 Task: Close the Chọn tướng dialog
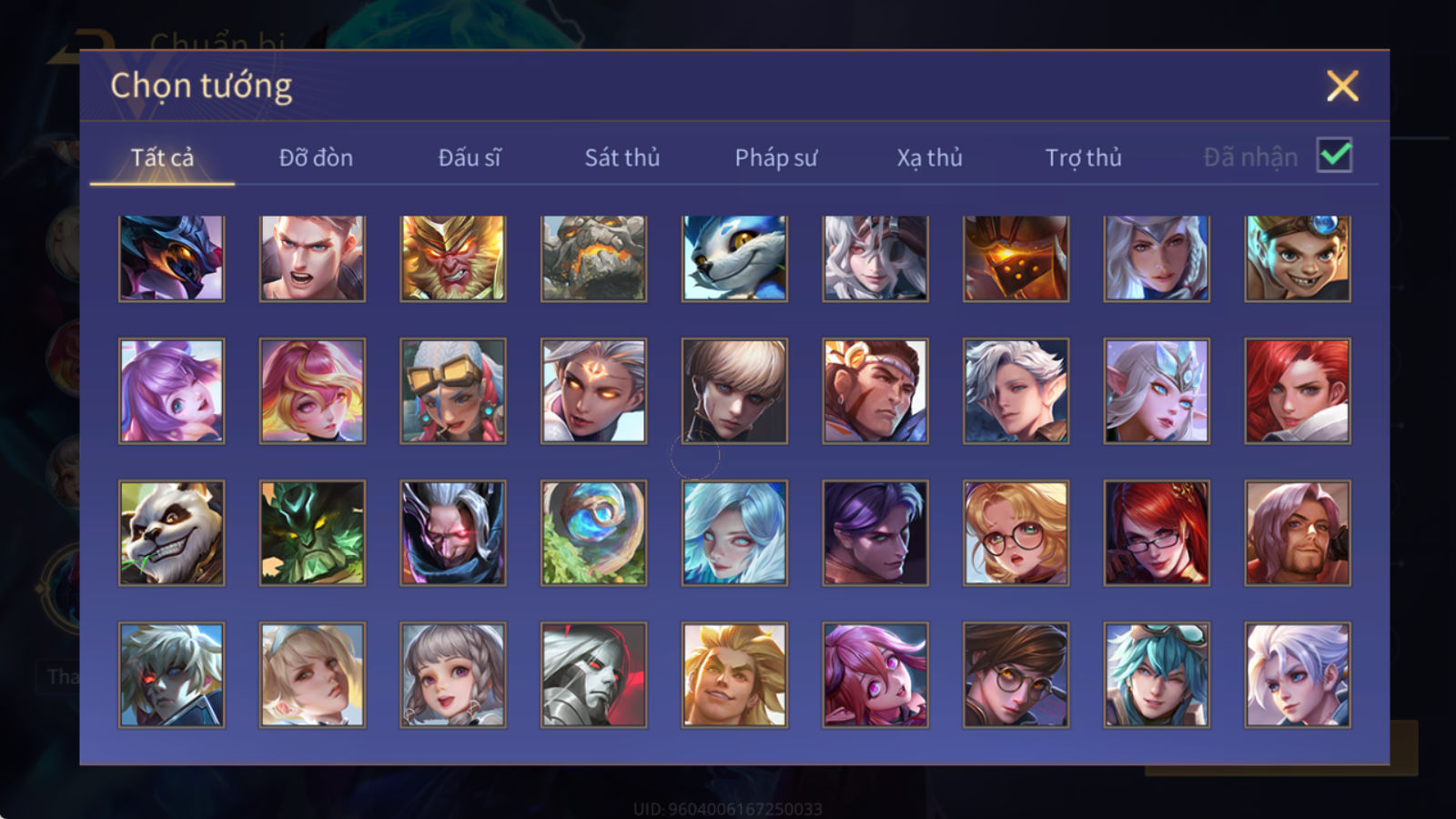pyautogui.click(x=1342, y=86)
